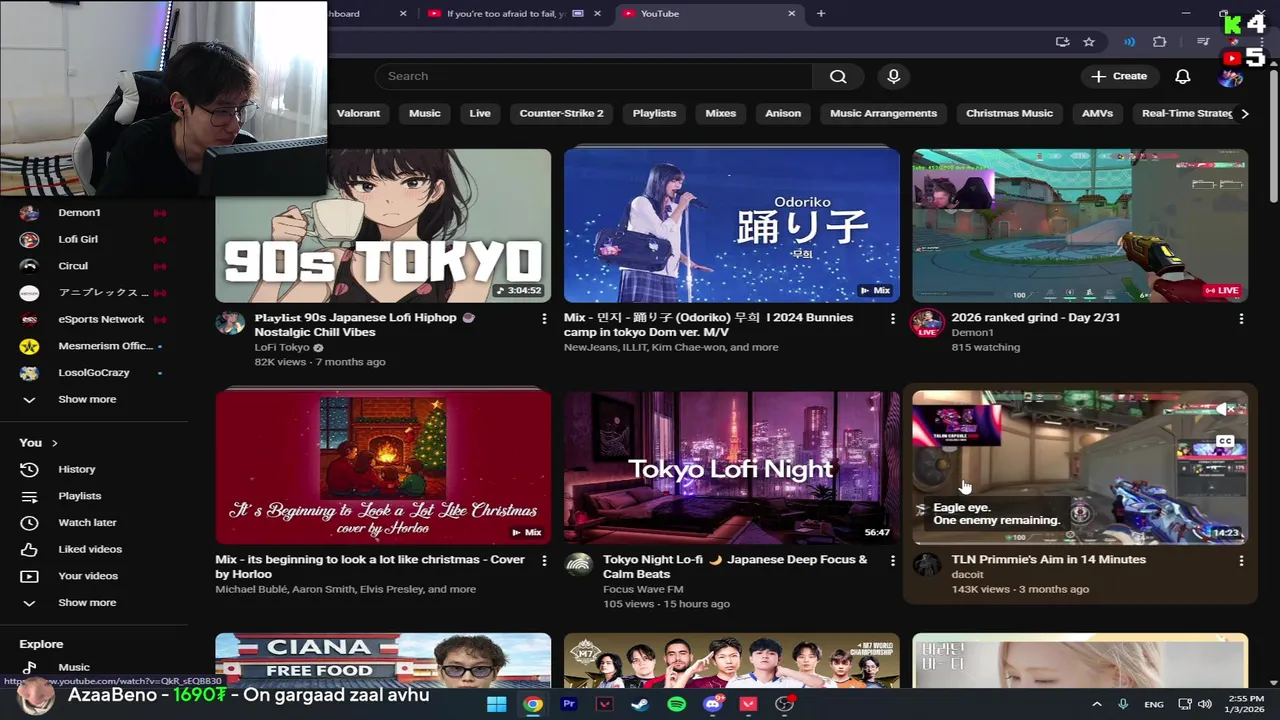Click the Windows Start button
This screenshot has height=720, width=1280.
[497, 704]
